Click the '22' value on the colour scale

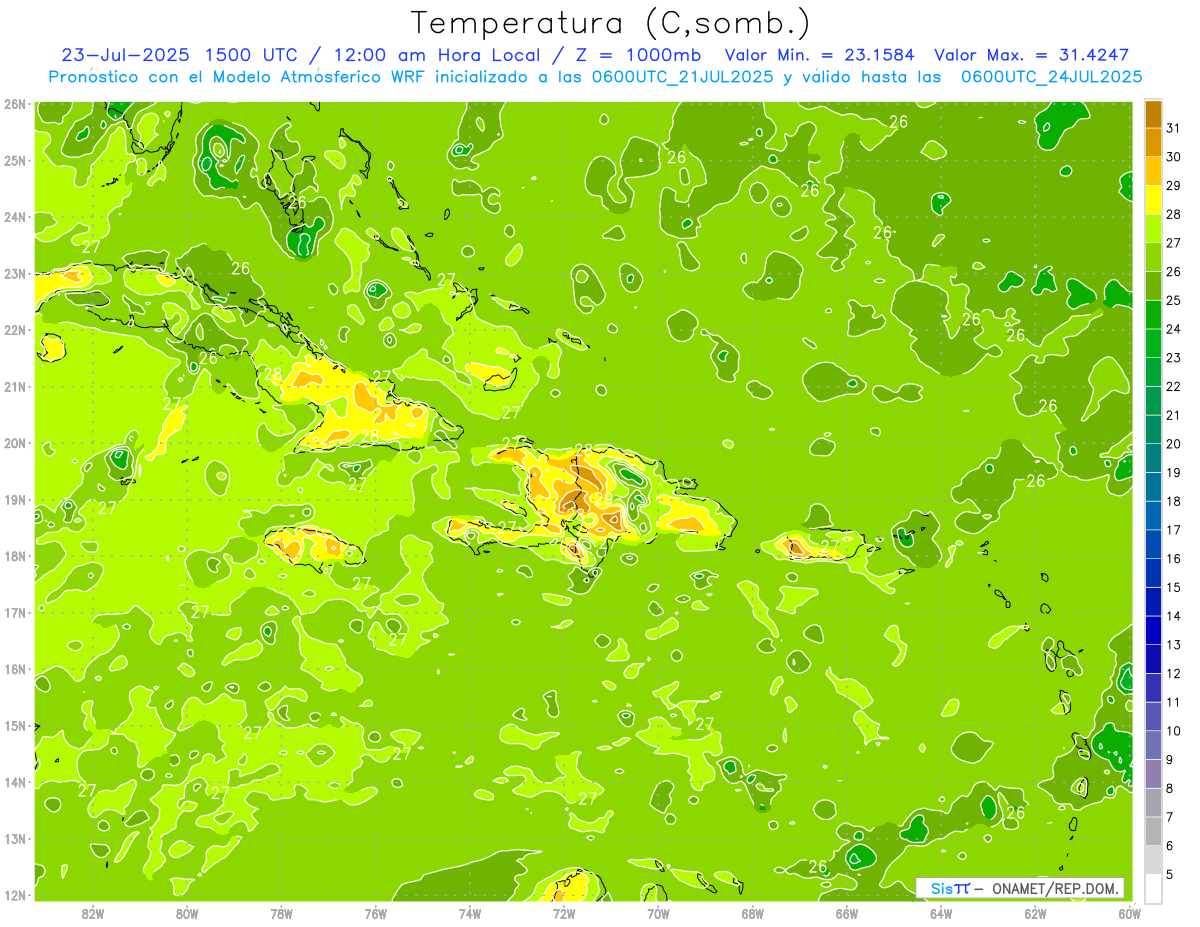coord(1174,387)
